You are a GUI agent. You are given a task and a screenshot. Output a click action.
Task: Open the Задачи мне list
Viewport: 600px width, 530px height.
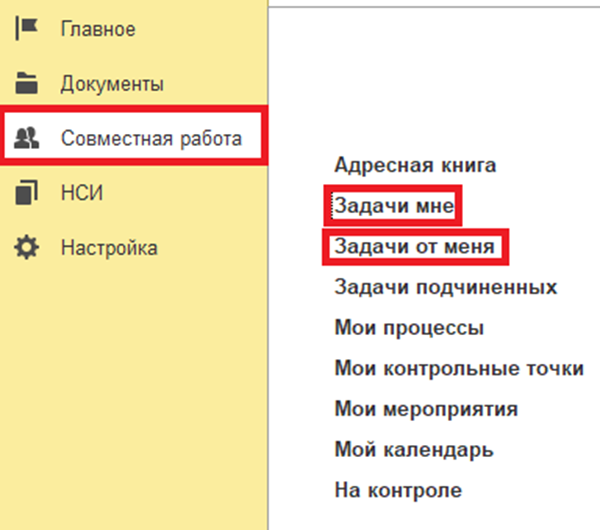coord(394,206)
